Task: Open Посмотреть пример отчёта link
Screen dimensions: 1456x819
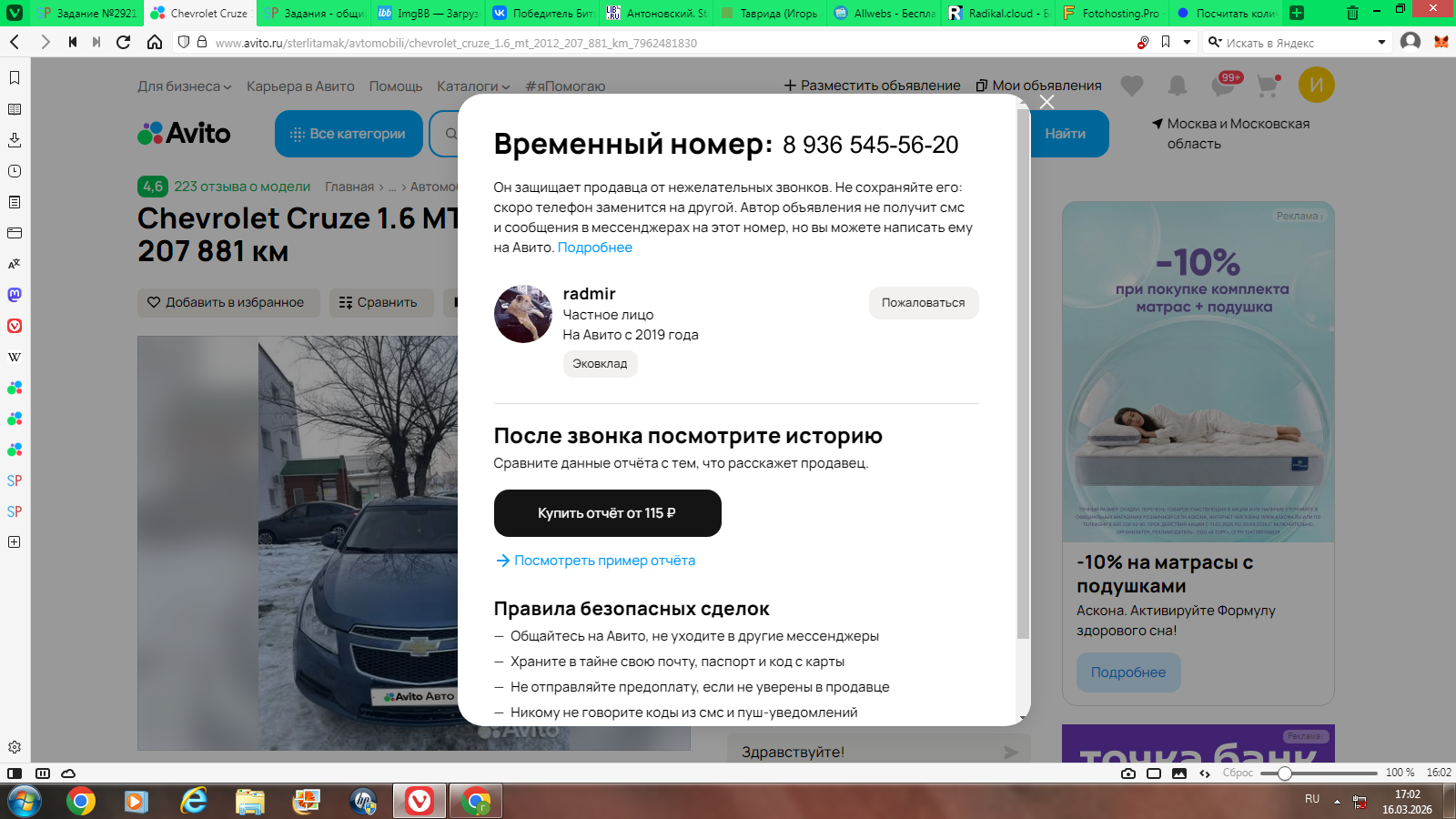Action: pos(595,561)
